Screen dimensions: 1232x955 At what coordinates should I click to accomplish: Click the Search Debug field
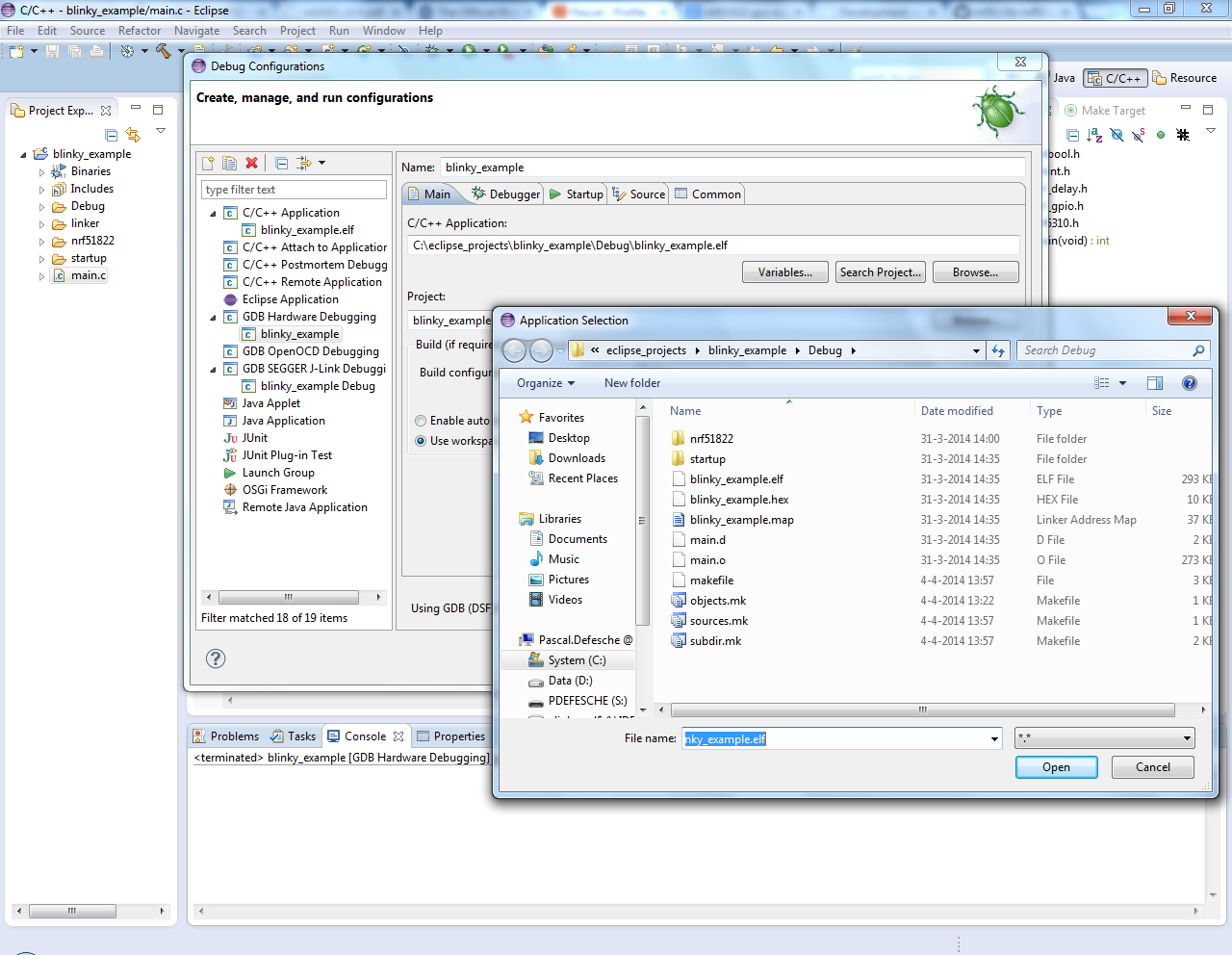tap(1112, 350)
